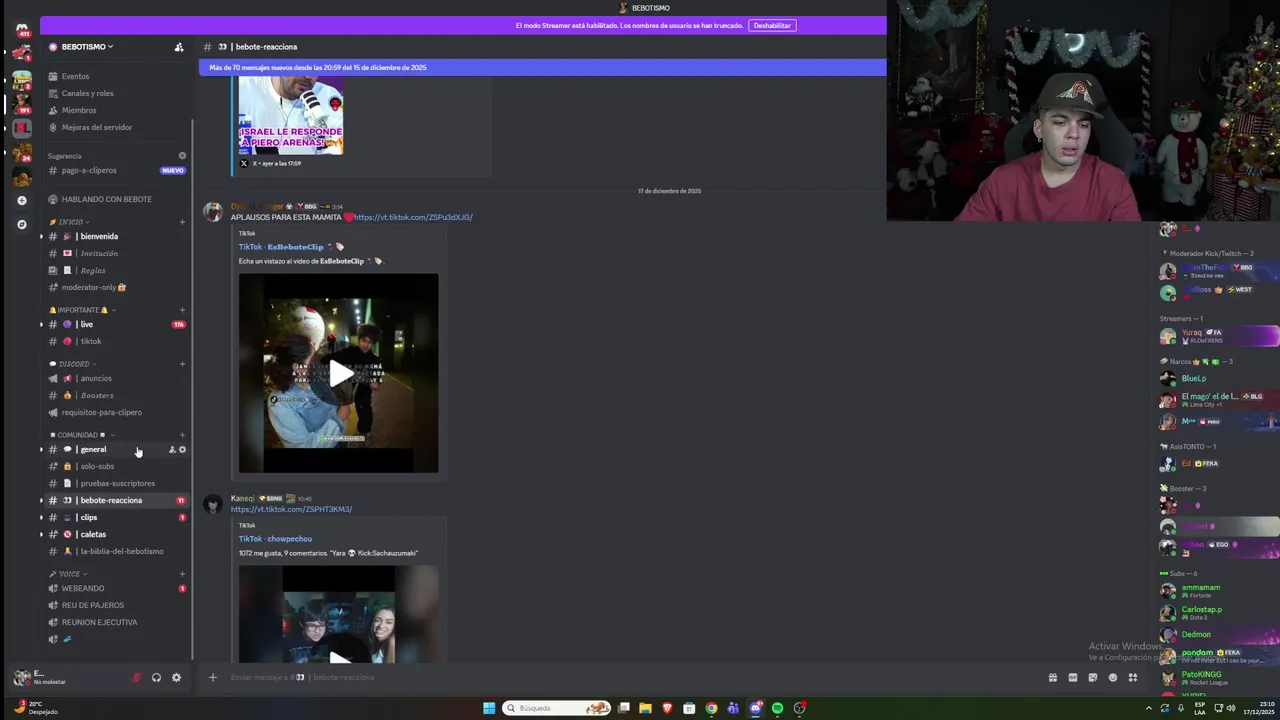Viewport: 1280px width, 720px height.
Task: Add a channel to VOICE category
Action: (182, 574)
